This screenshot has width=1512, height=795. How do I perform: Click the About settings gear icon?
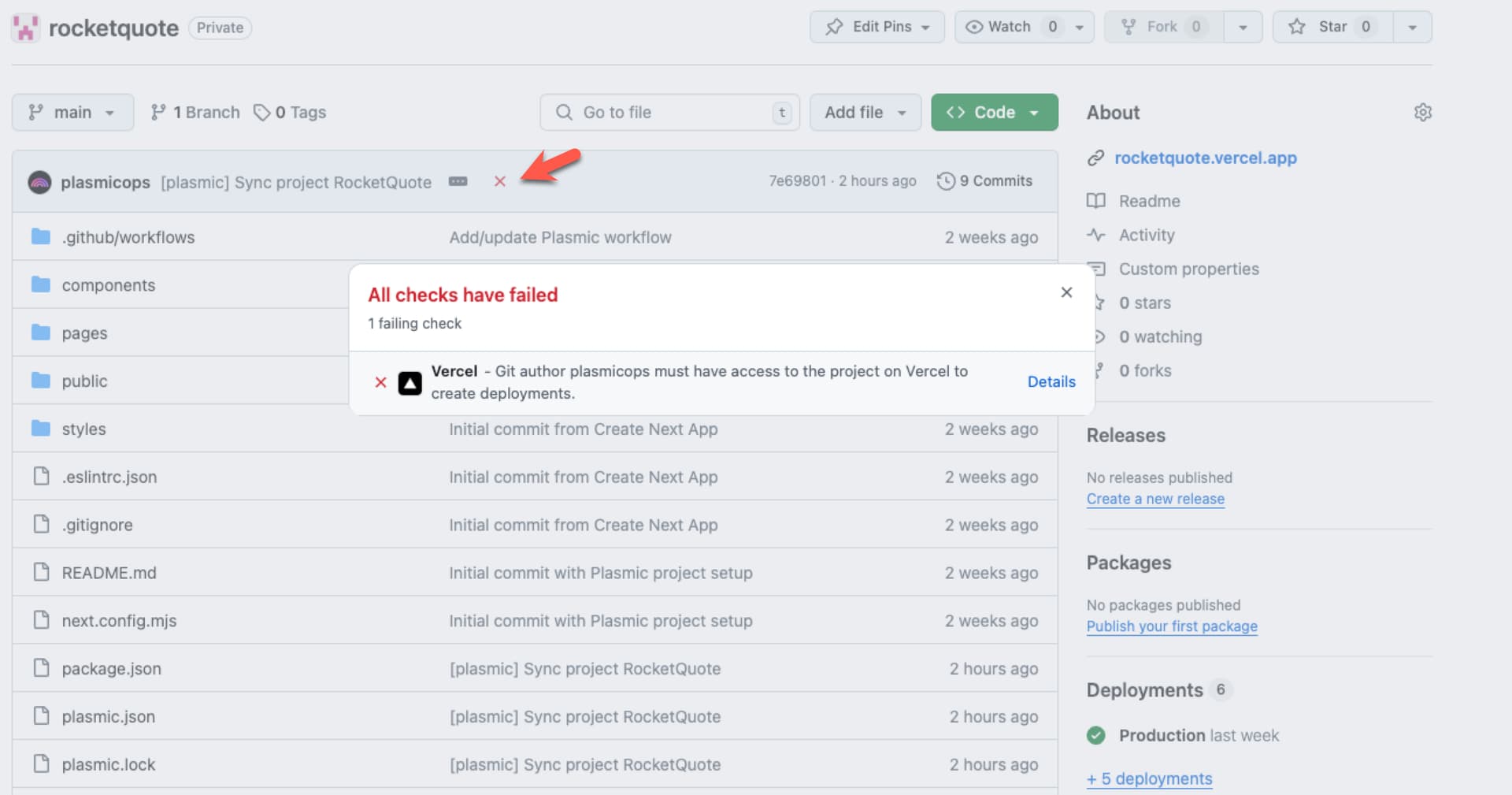[1422, 113]
